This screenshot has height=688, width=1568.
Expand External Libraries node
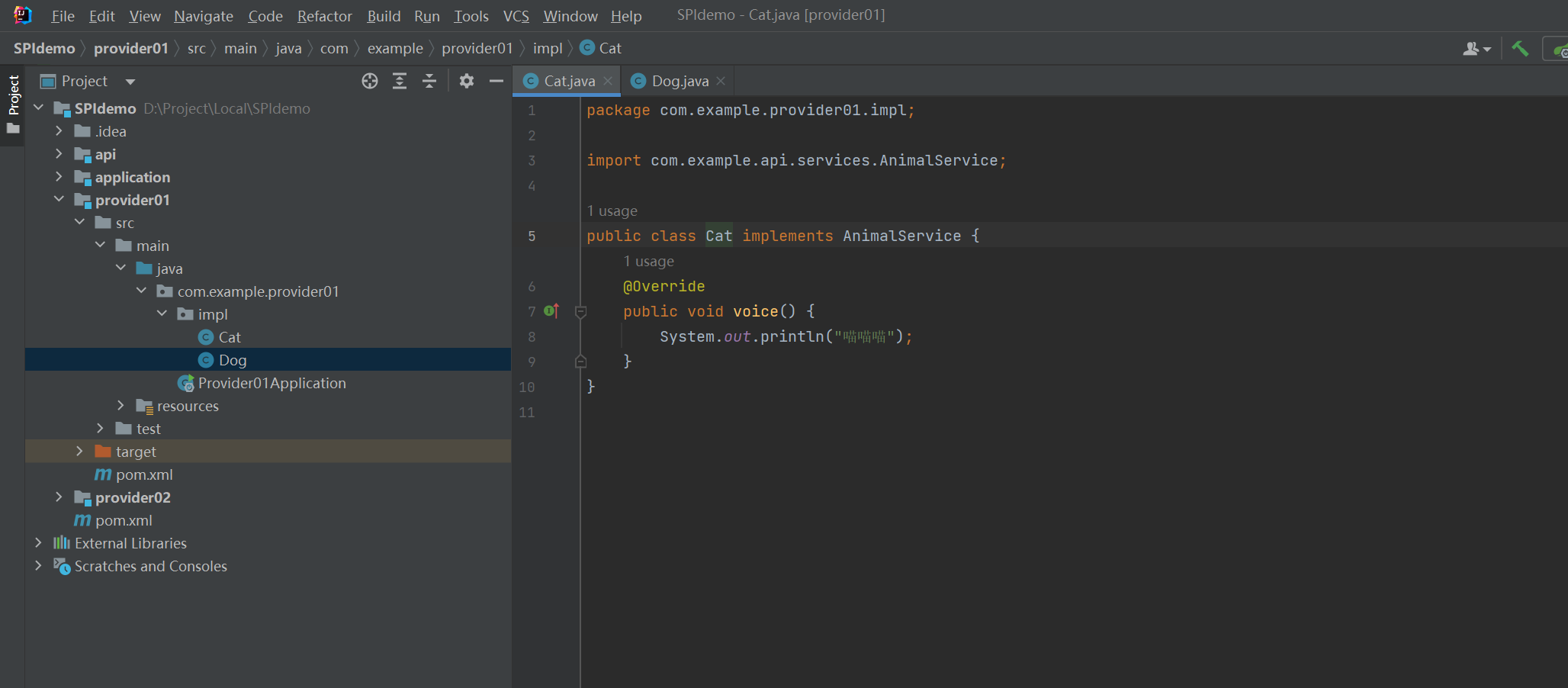[39, 543]
